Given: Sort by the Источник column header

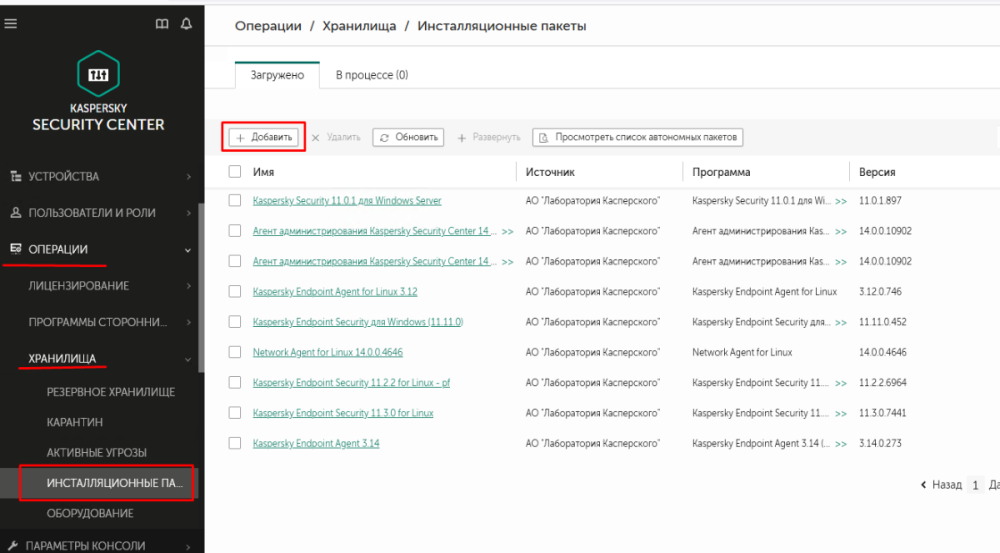Looking at the screenshot, I should click(550, 172).
